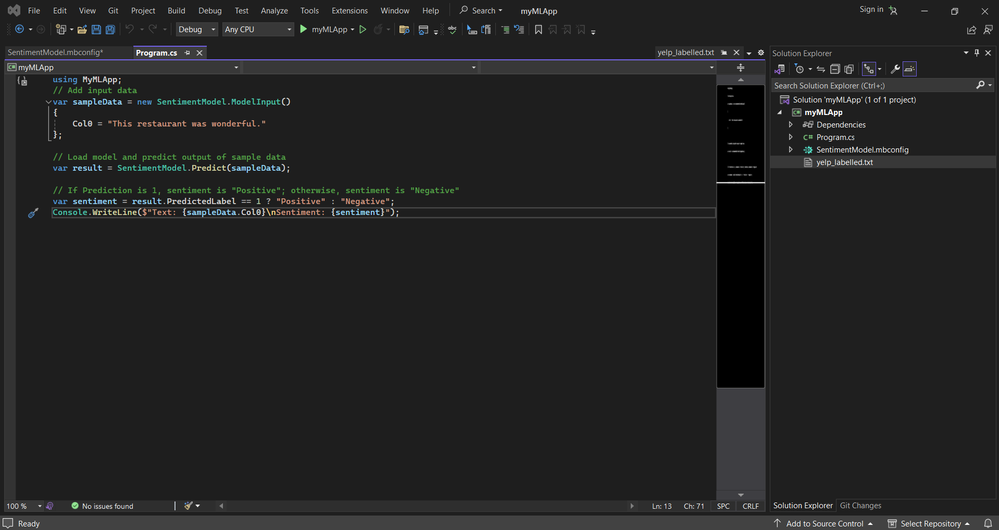Image resolution: width=999 pixels, height=530 pixels.
Task: Click the code cleanup broom icon
Action: pyautogui.click(x=189, y=506)
